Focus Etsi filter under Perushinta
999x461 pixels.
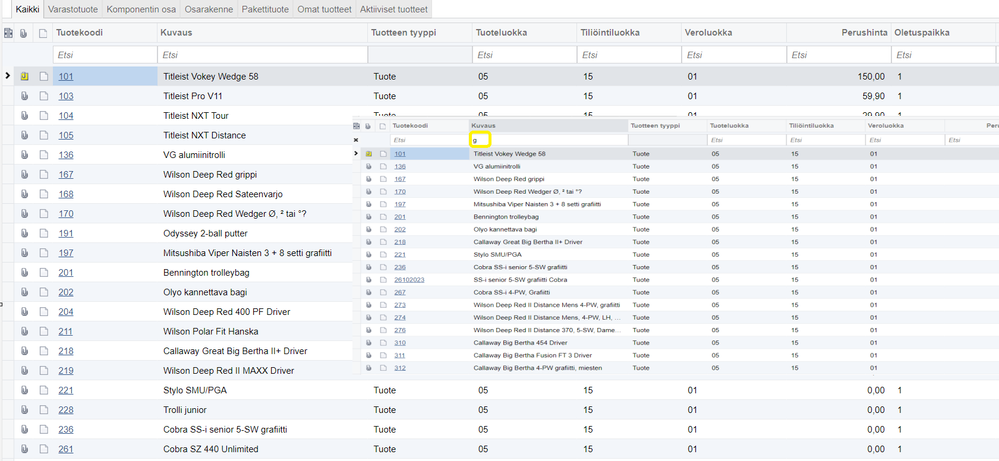(838, 55)
